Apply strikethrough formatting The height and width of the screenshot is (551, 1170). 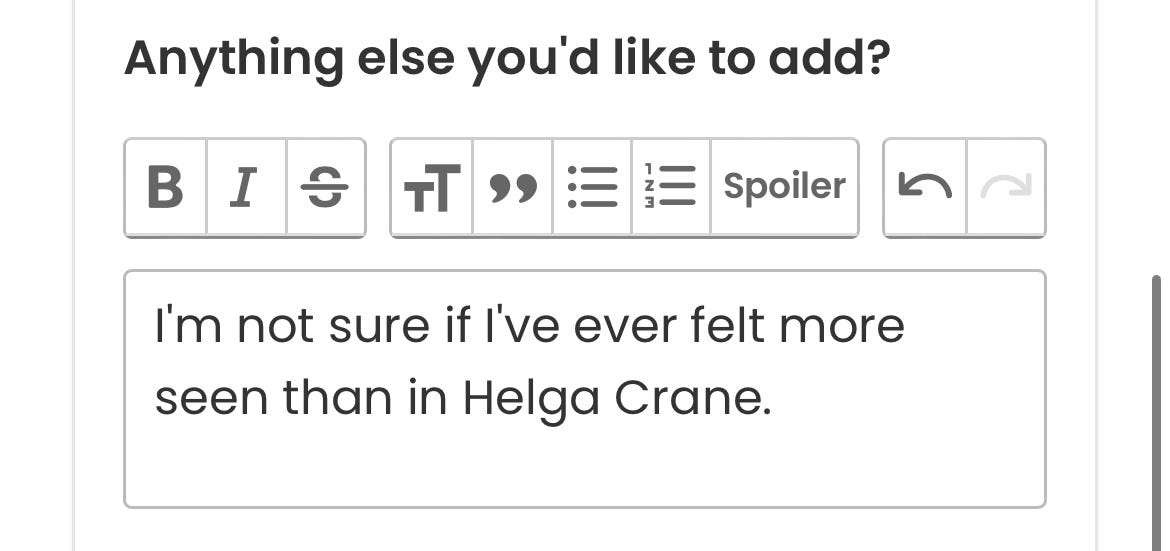[x=326, y=187]
